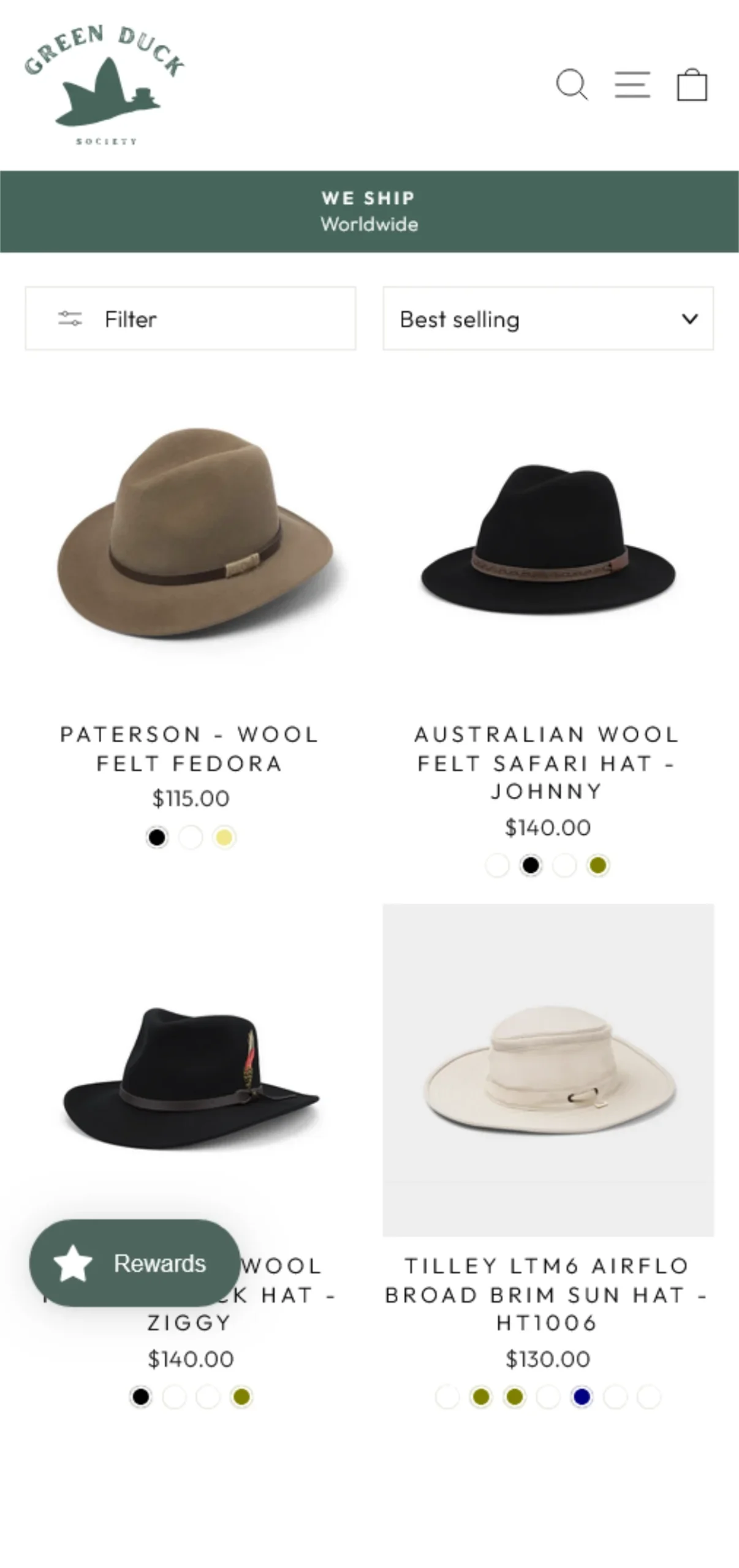
Task: Choose black swatch for Johnny safari hat
Action: click(531, 865)
